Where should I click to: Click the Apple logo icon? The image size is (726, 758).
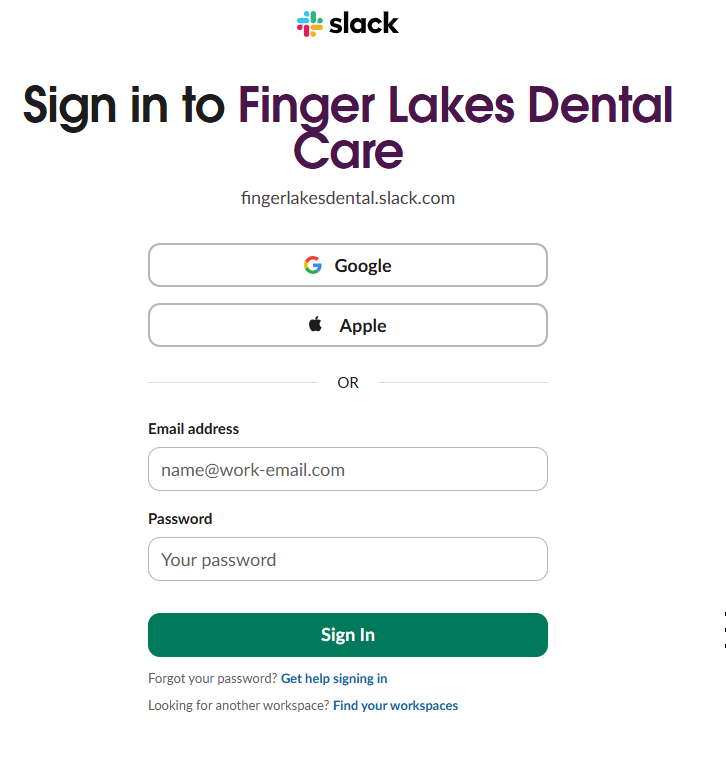pos(316,324)
